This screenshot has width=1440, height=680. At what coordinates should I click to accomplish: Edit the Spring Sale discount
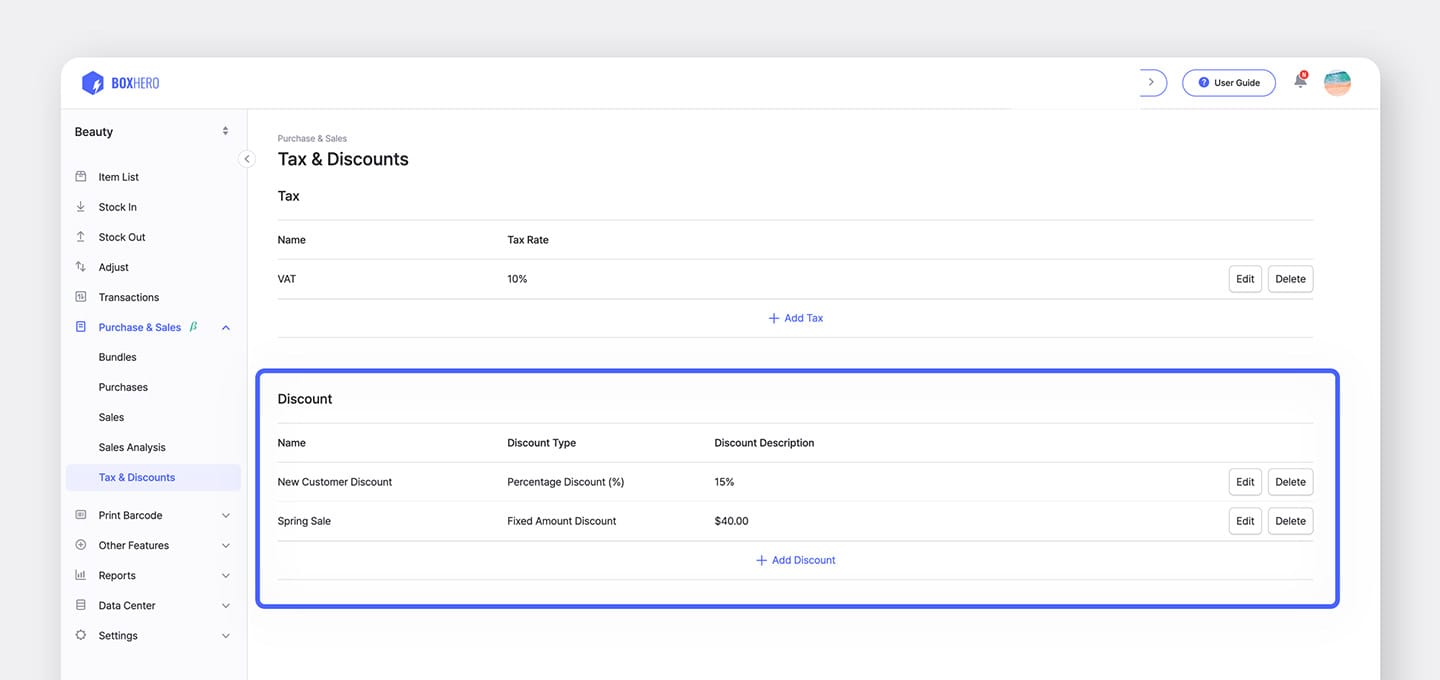point(1245,521)
